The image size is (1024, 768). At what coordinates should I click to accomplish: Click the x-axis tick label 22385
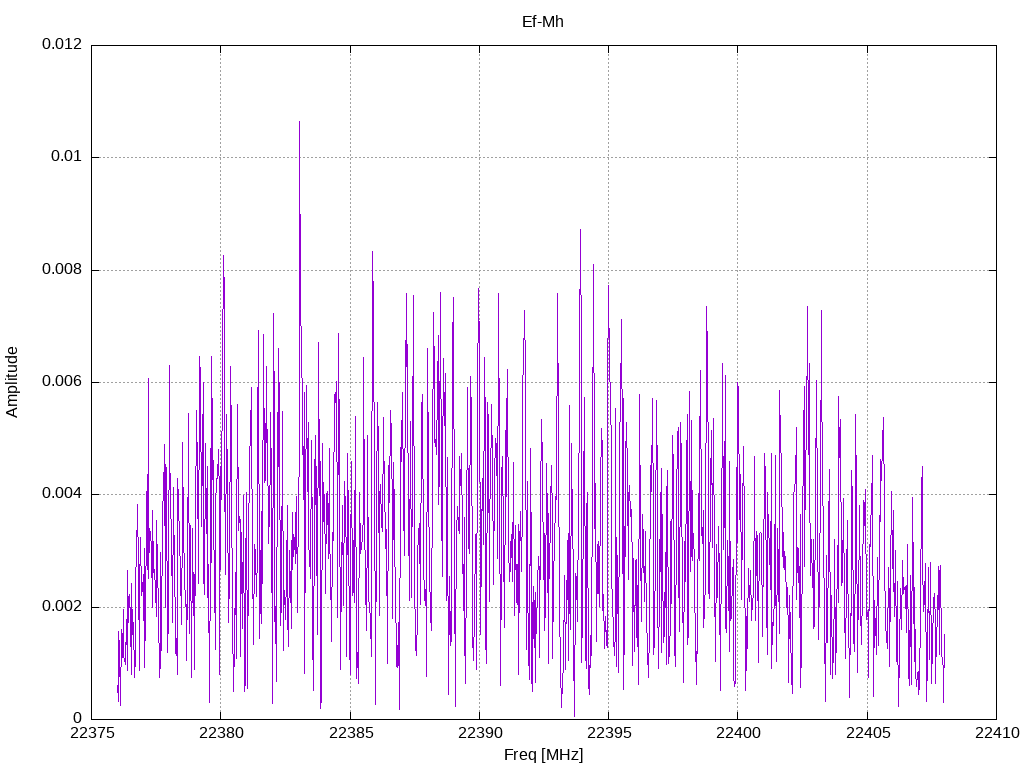[350, 733]
